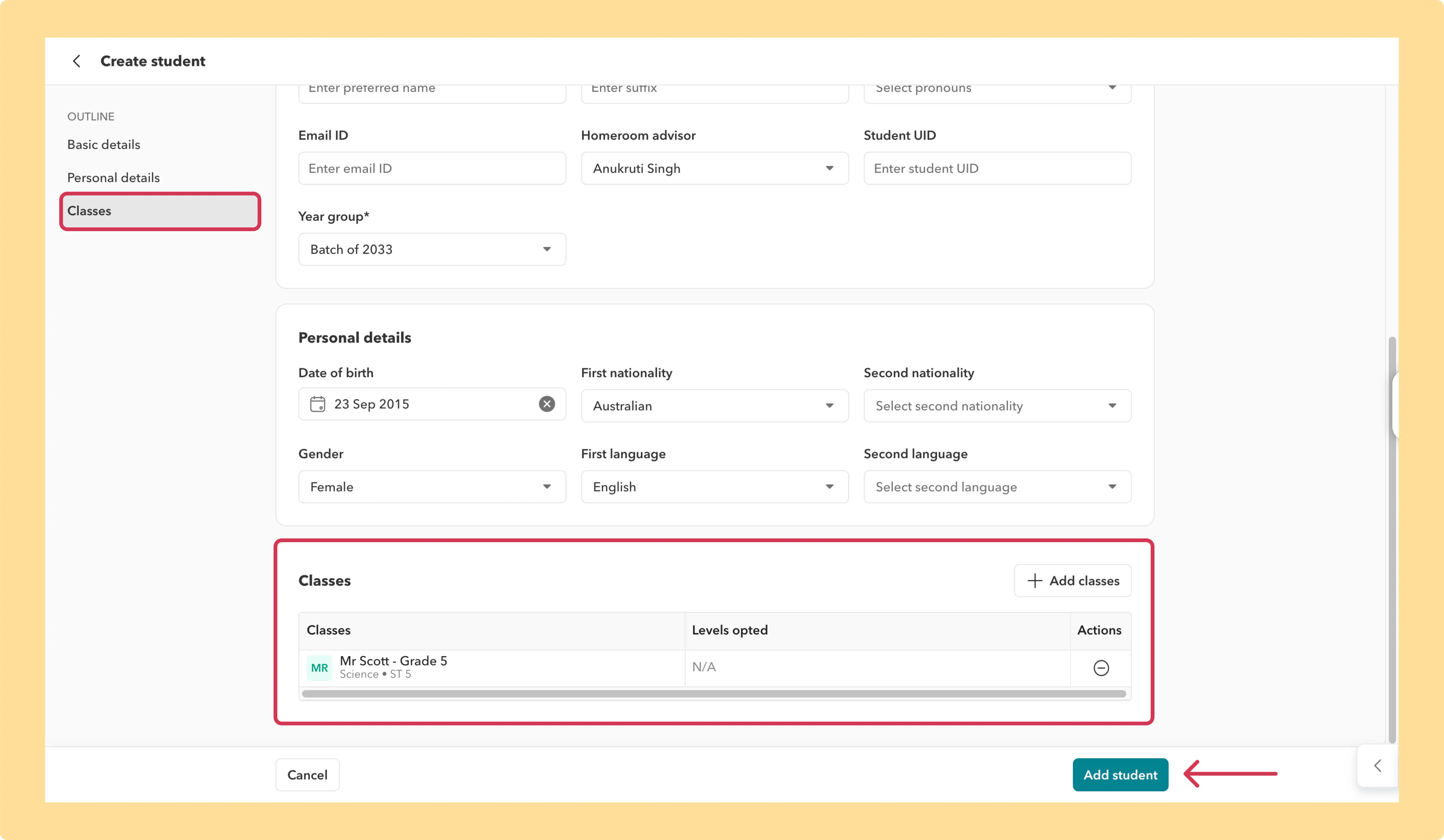Open the Gender dropdown

(432, 487)
